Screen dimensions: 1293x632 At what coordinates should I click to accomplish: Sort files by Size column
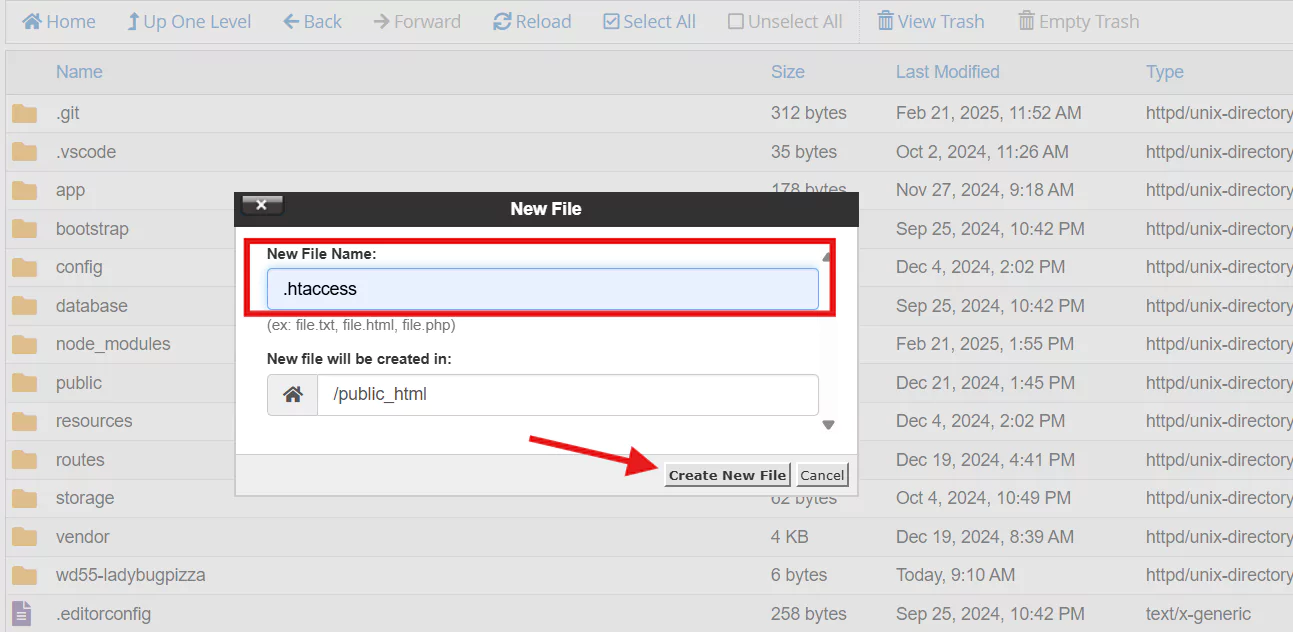(x=787, y=72)
